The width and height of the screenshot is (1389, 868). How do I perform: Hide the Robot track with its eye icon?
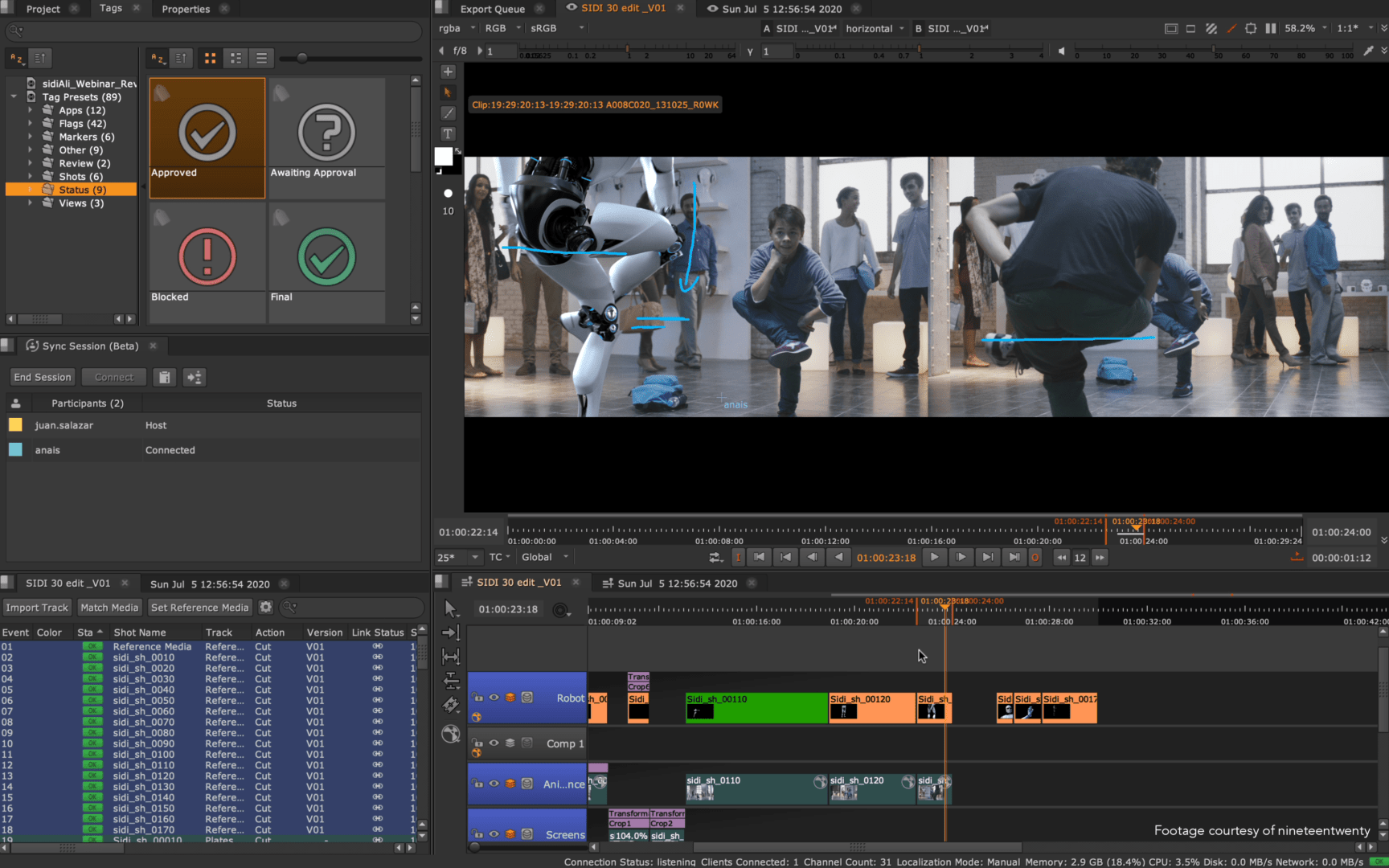(494, 698)
